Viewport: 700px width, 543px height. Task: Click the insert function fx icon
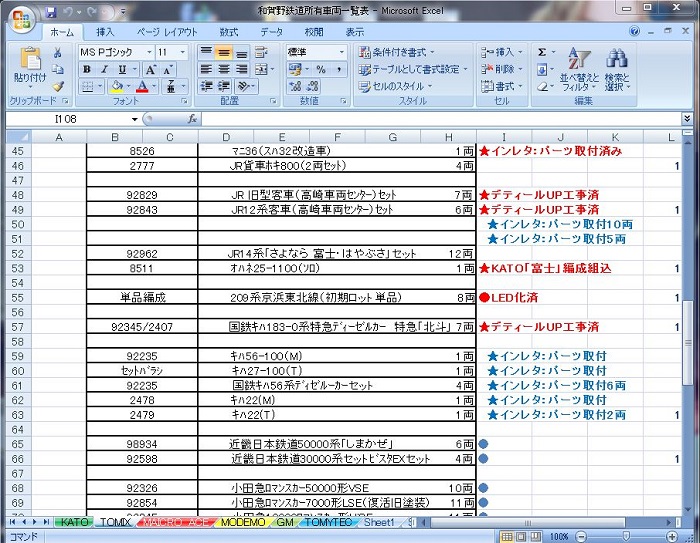pyautogui.click(x=192, y=119)
